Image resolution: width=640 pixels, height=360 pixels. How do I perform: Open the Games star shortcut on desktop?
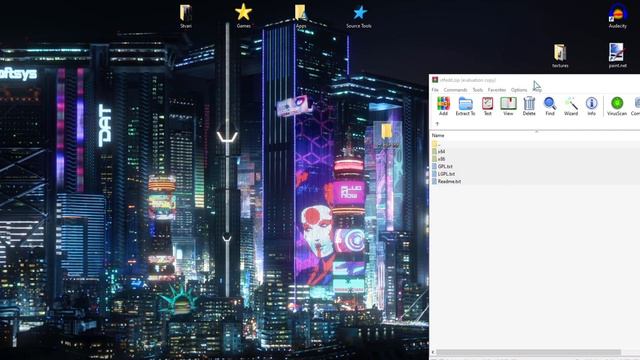pos(243,16)
